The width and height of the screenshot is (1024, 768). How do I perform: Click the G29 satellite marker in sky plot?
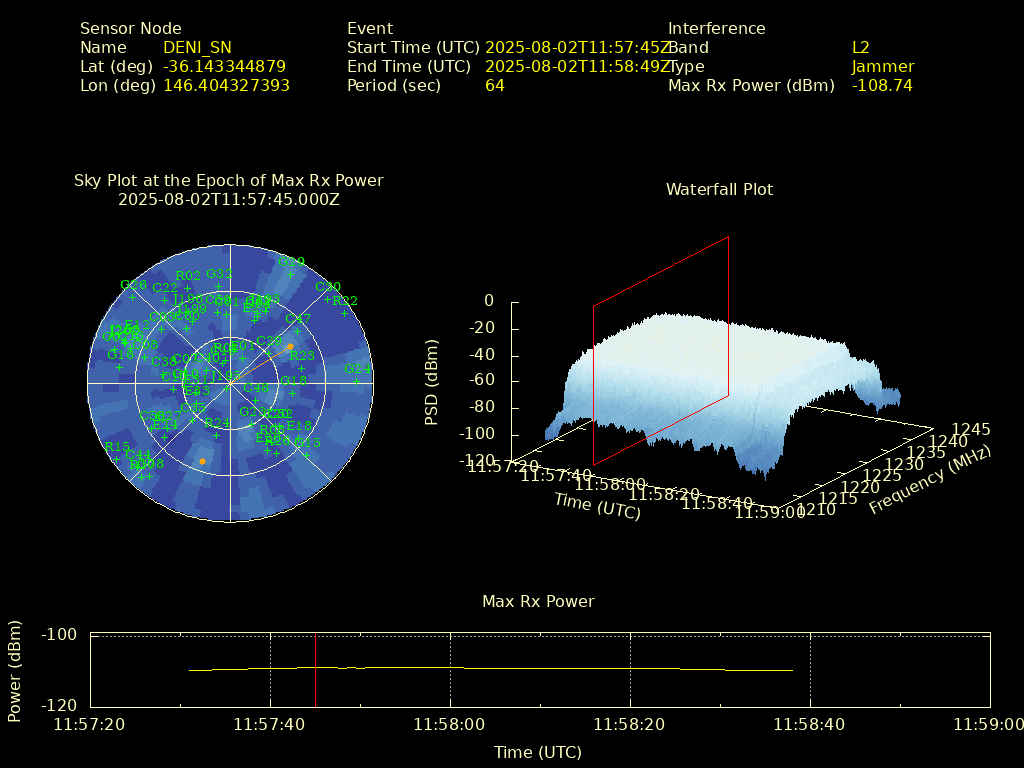[x=291, y=262]
